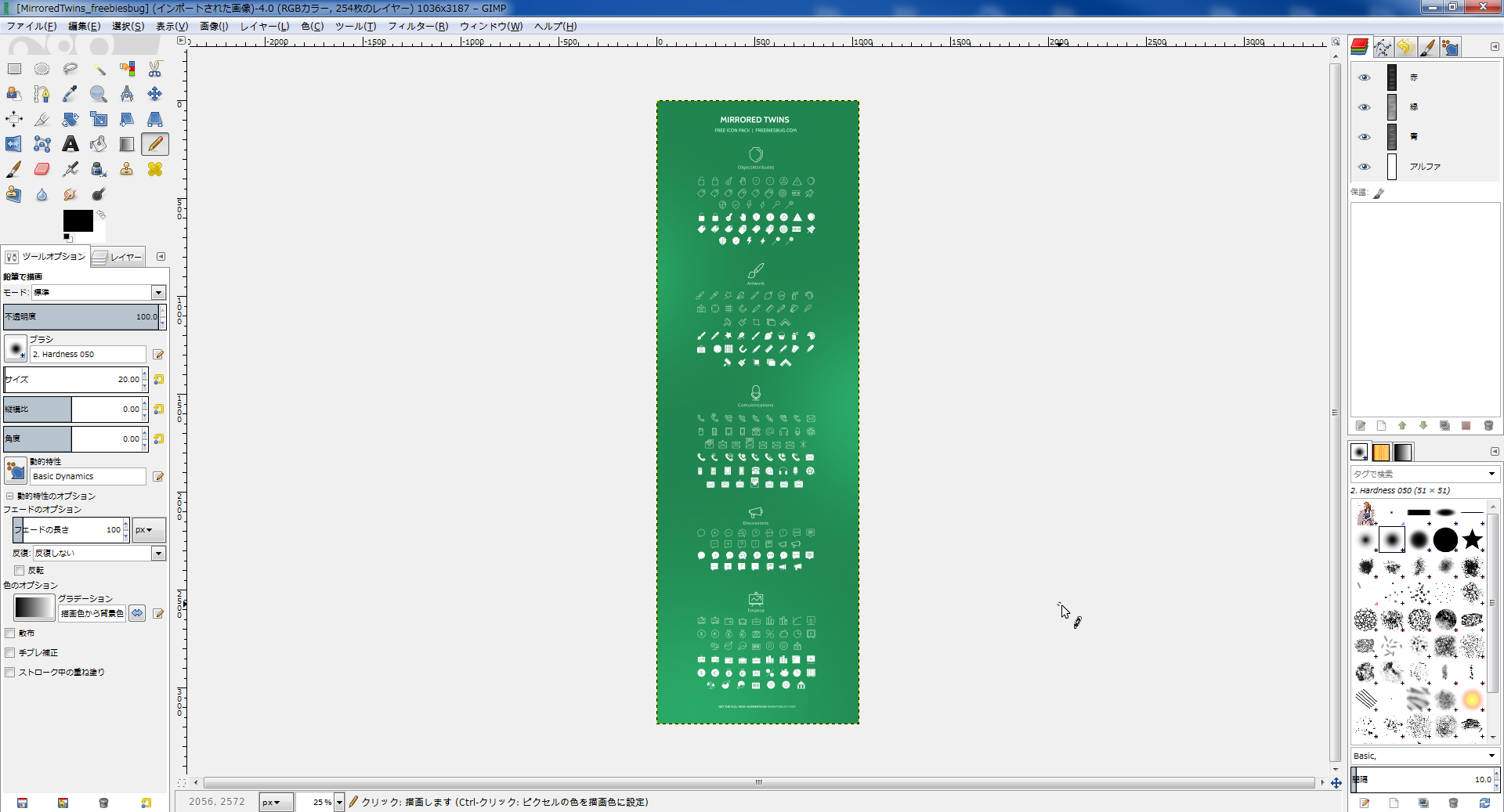Screen dimensions: 1504x812
Task: Enable ストローク中の重ね塗り incremental checkbox
Action: (x=10, y=672)
